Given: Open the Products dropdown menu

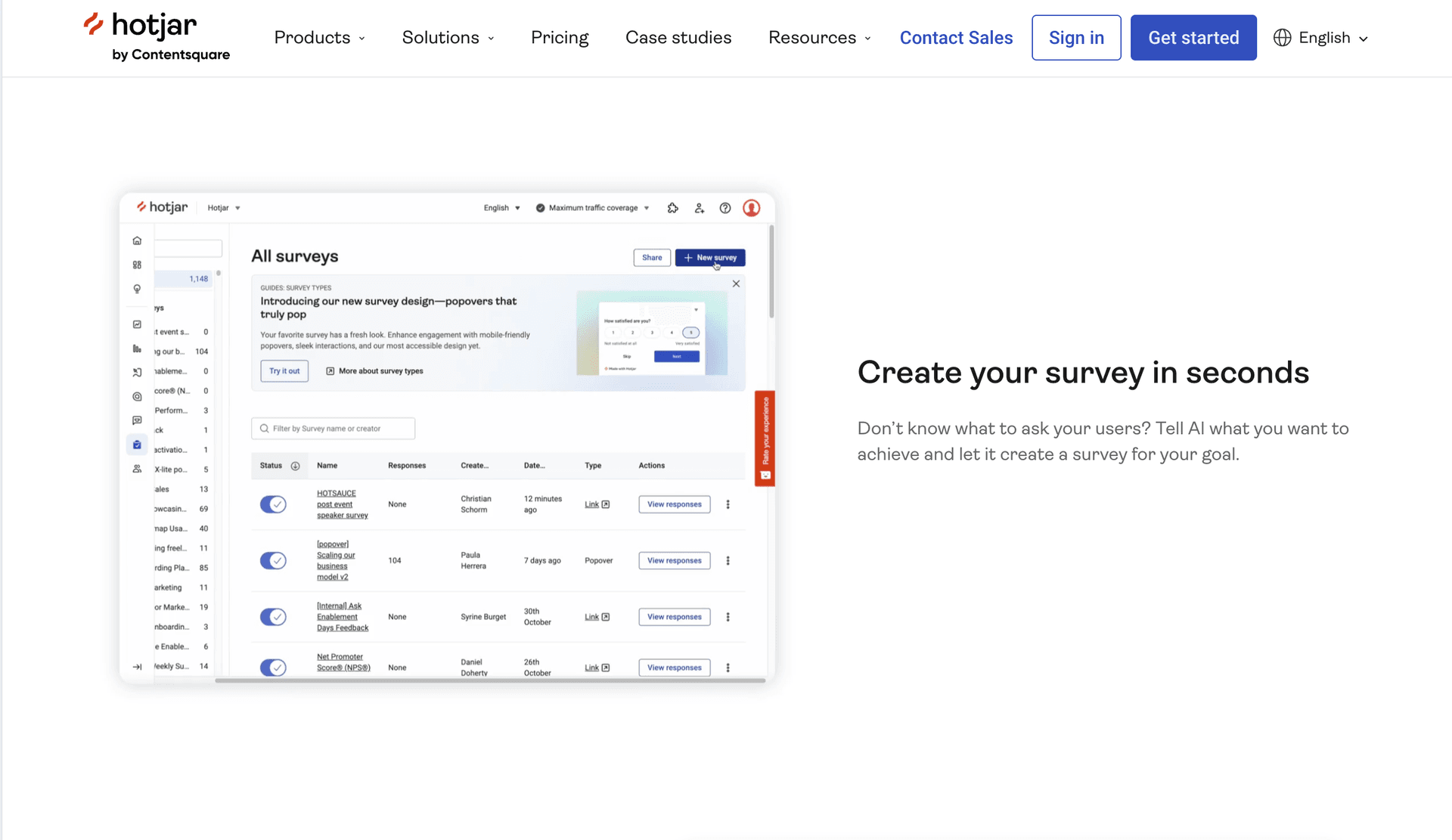Looking at the screenshot, I should tap(319, 38).
